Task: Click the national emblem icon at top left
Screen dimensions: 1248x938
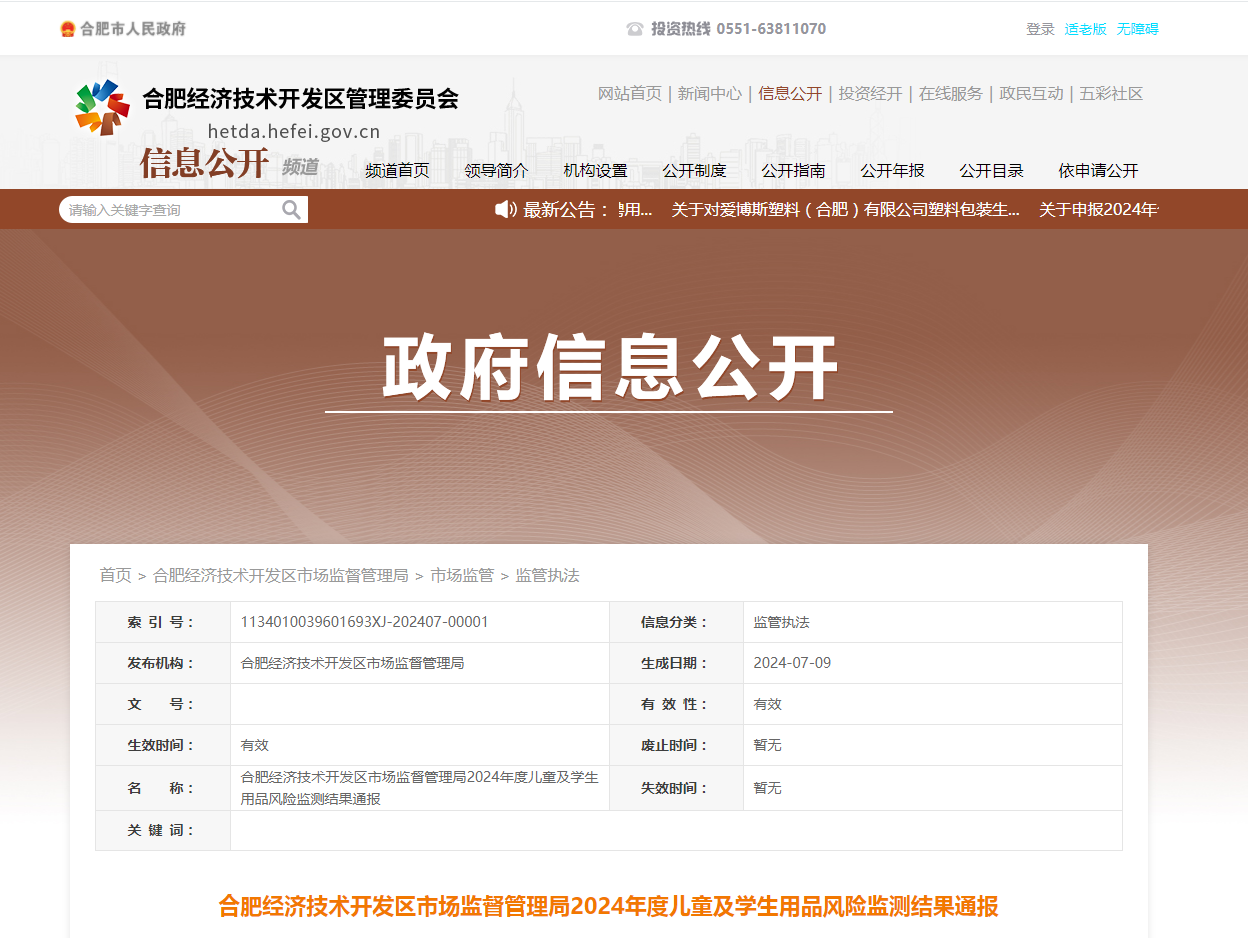Action: tap(67, 29)
